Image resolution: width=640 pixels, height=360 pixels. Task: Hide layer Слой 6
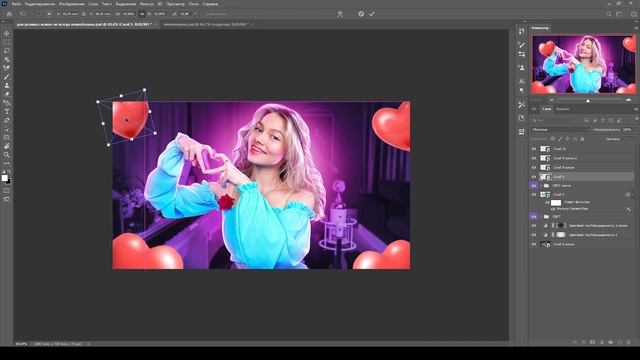(533, 195)
